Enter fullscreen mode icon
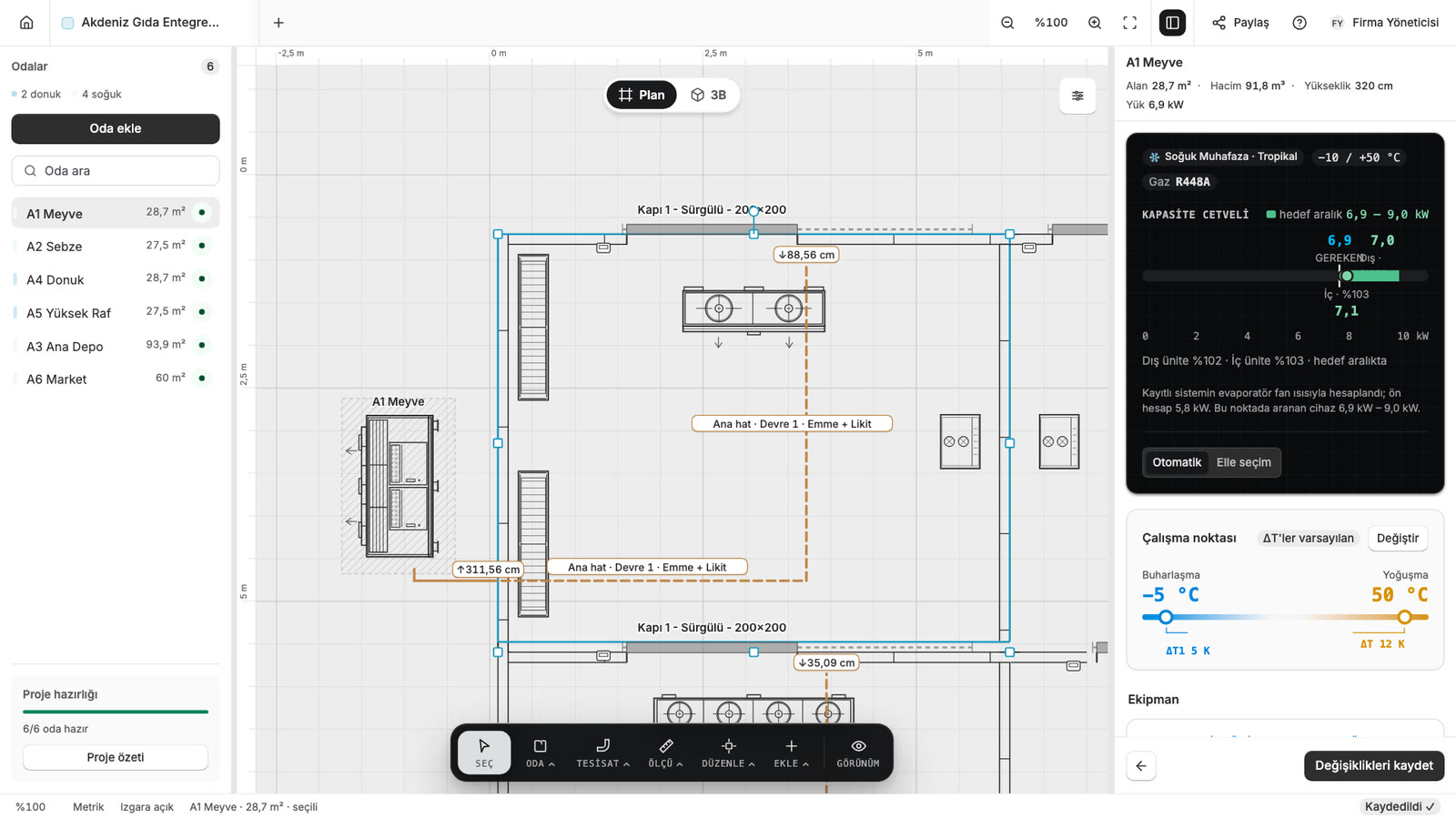This screenshot has height=819, width=1456. (1129, 23)
